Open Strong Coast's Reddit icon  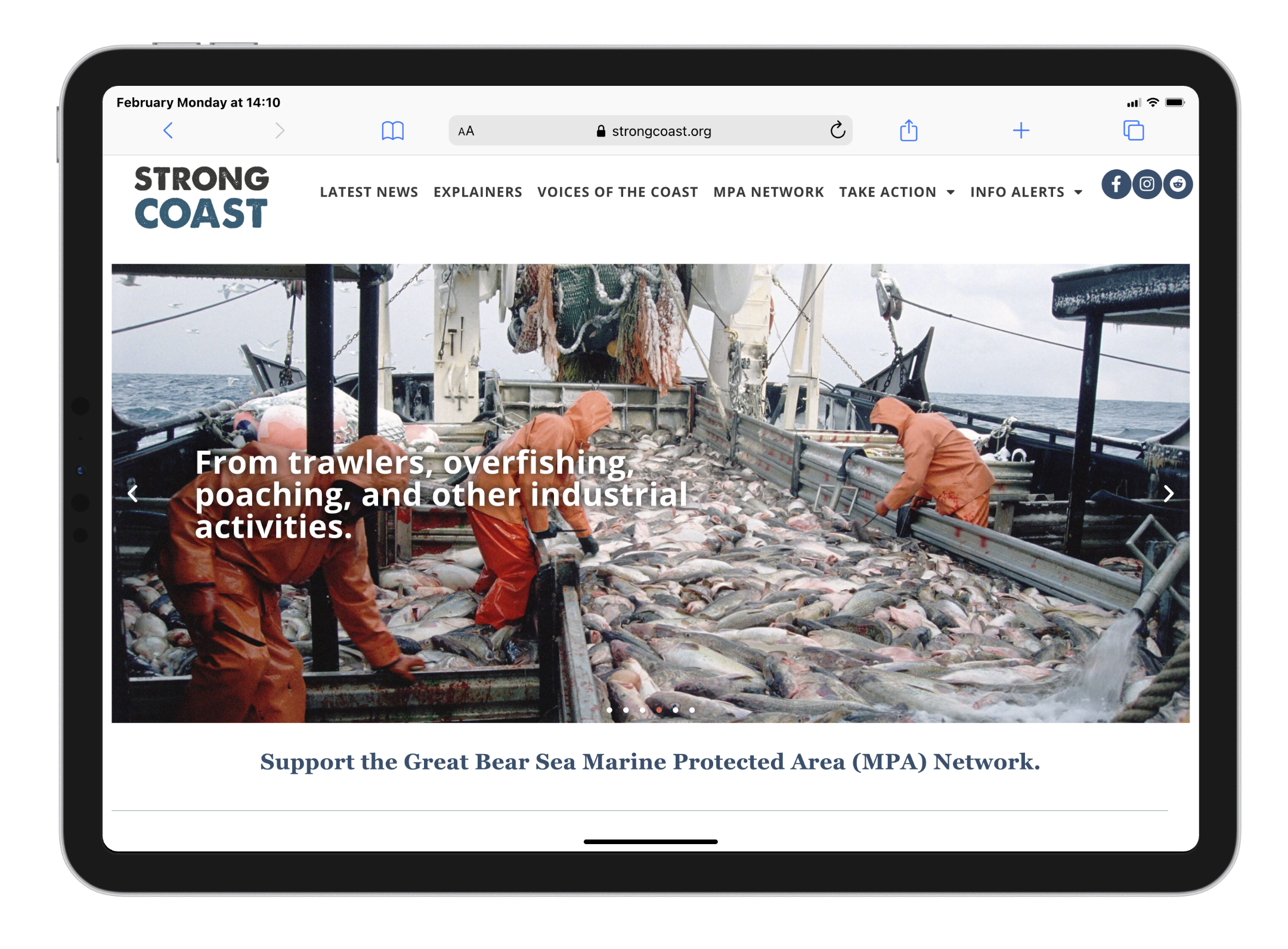click(1178, 184)
